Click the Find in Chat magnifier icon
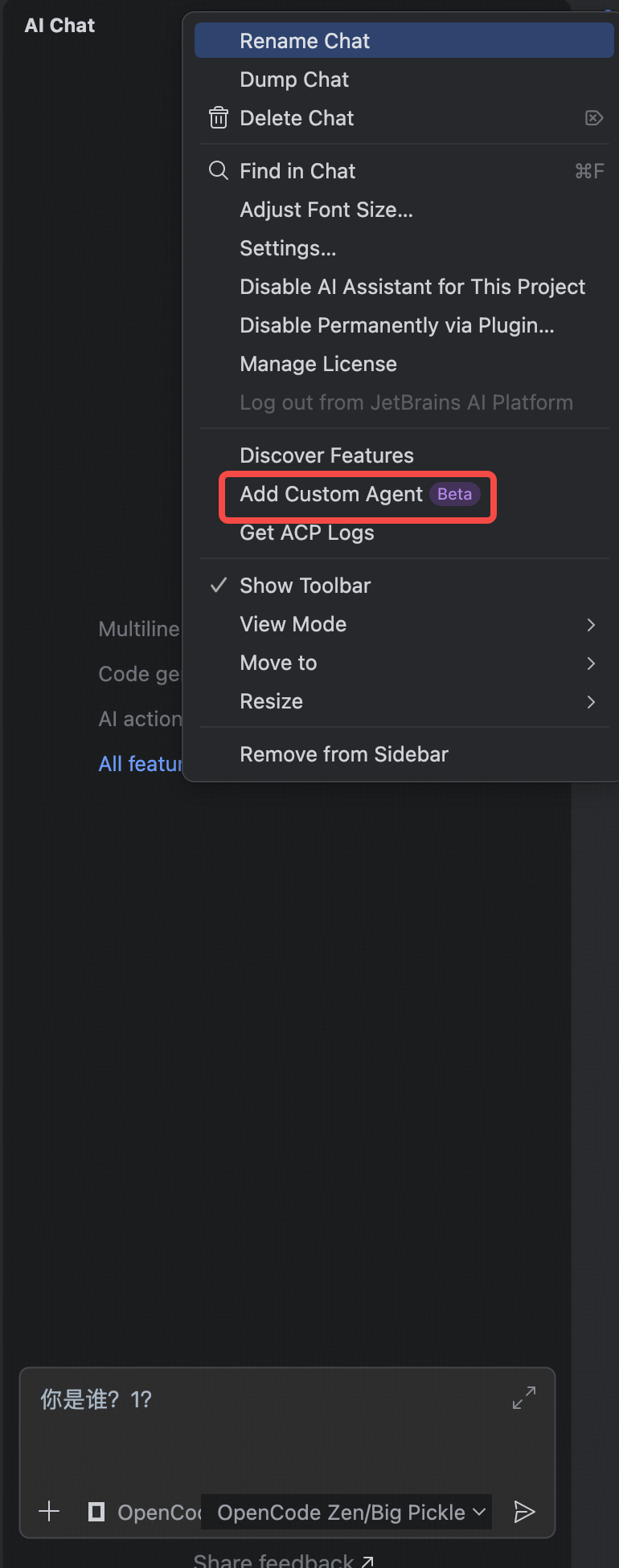Viewport: 619px width, 1568px height. click(218, 170)
